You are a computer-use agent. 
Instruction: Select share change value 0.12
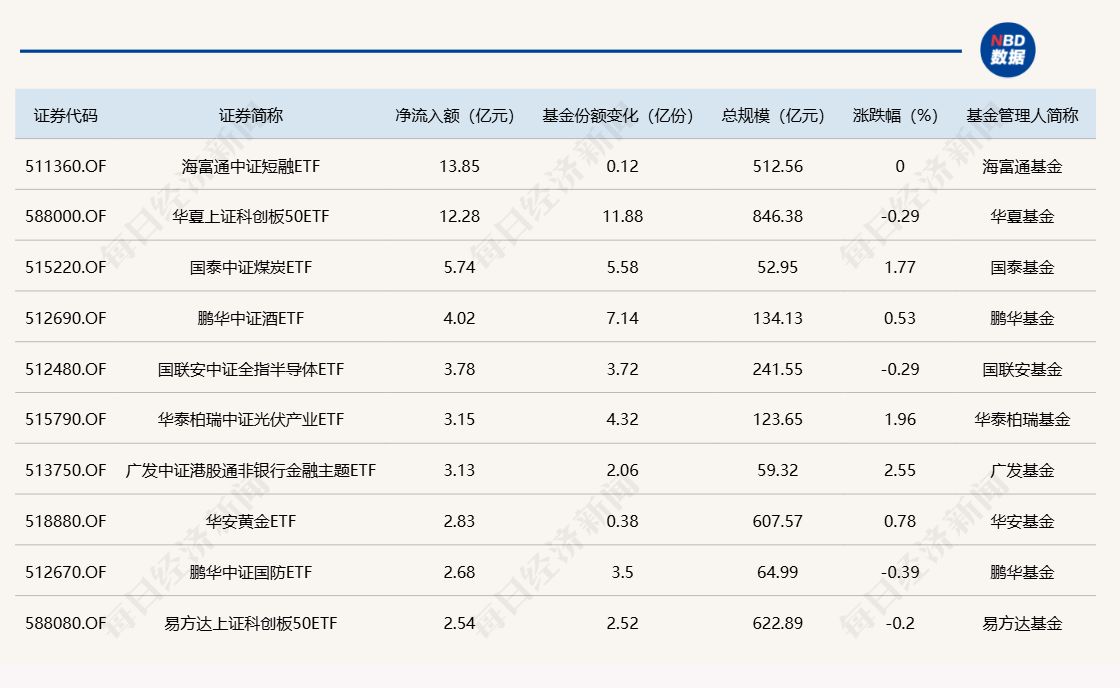pyautogui.click(x=622, y=166)
